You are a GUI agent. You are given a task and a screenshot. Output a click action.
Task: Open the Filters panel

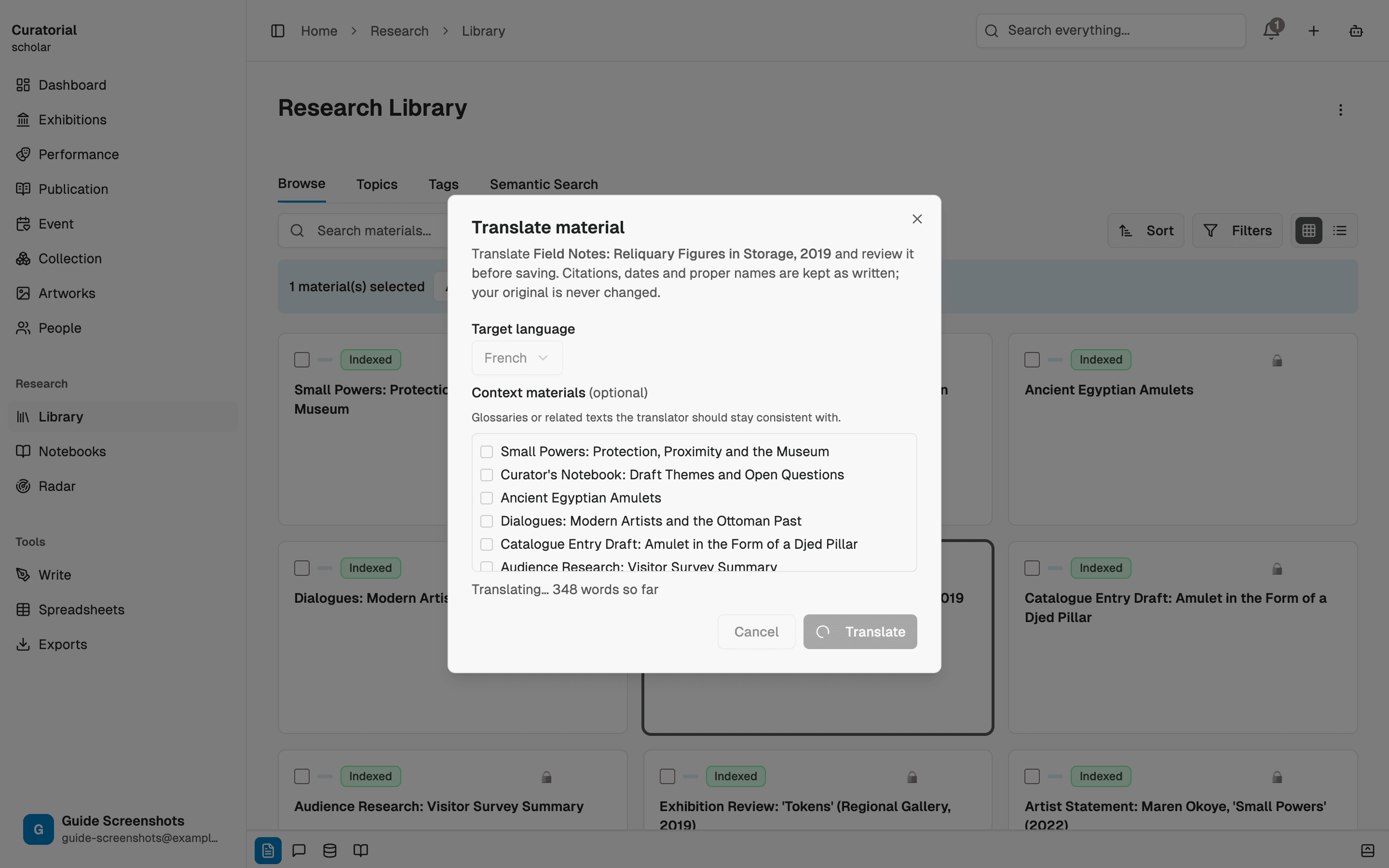coord(1238,231)
